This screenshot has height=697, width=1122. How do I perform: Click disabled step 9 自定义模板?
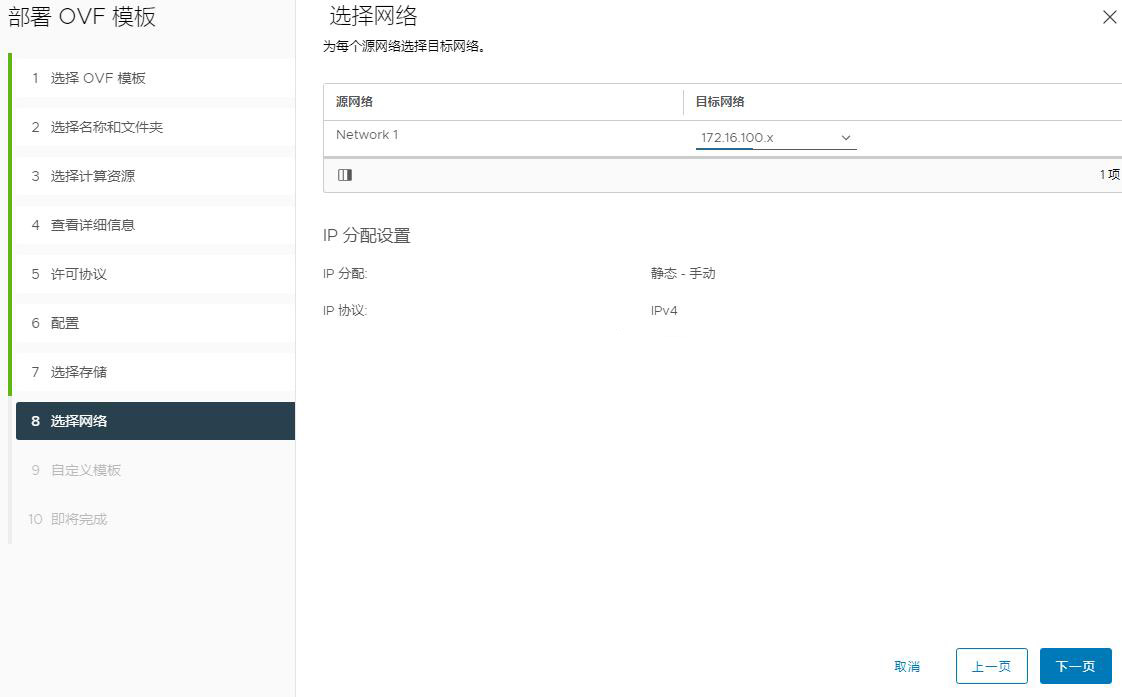click(85, 470)
